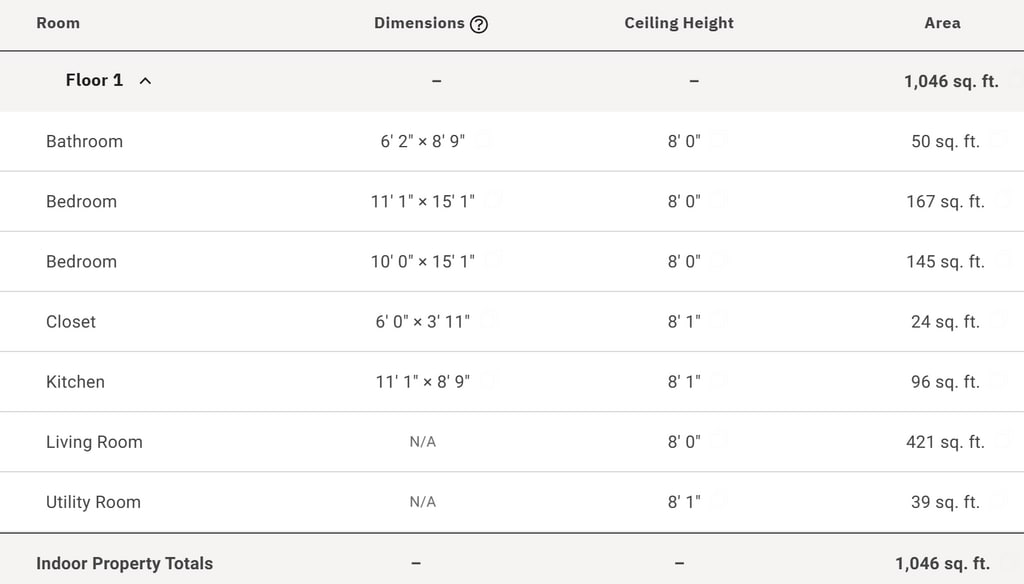This screenshot has height=584, width=1024.
Task: Click the Floor 1 row label
Action: (x=94, y=80)
